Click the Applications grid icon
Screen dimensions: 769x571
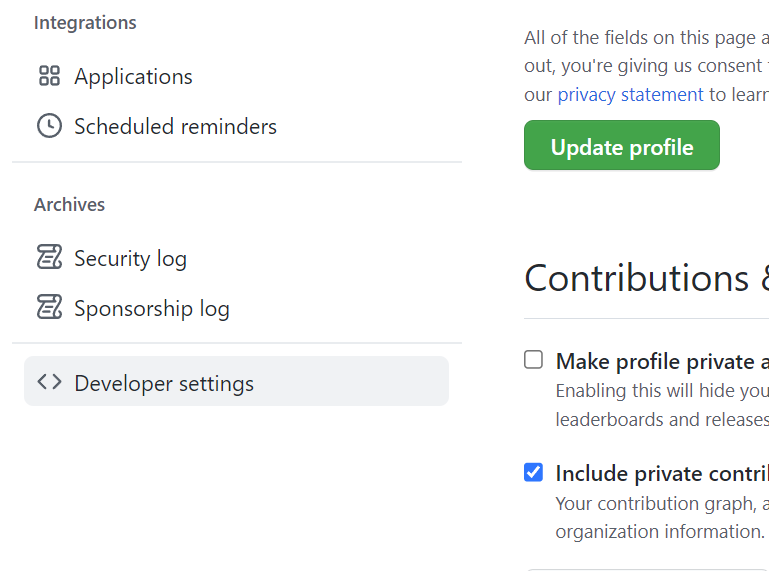tap(49, 76)
